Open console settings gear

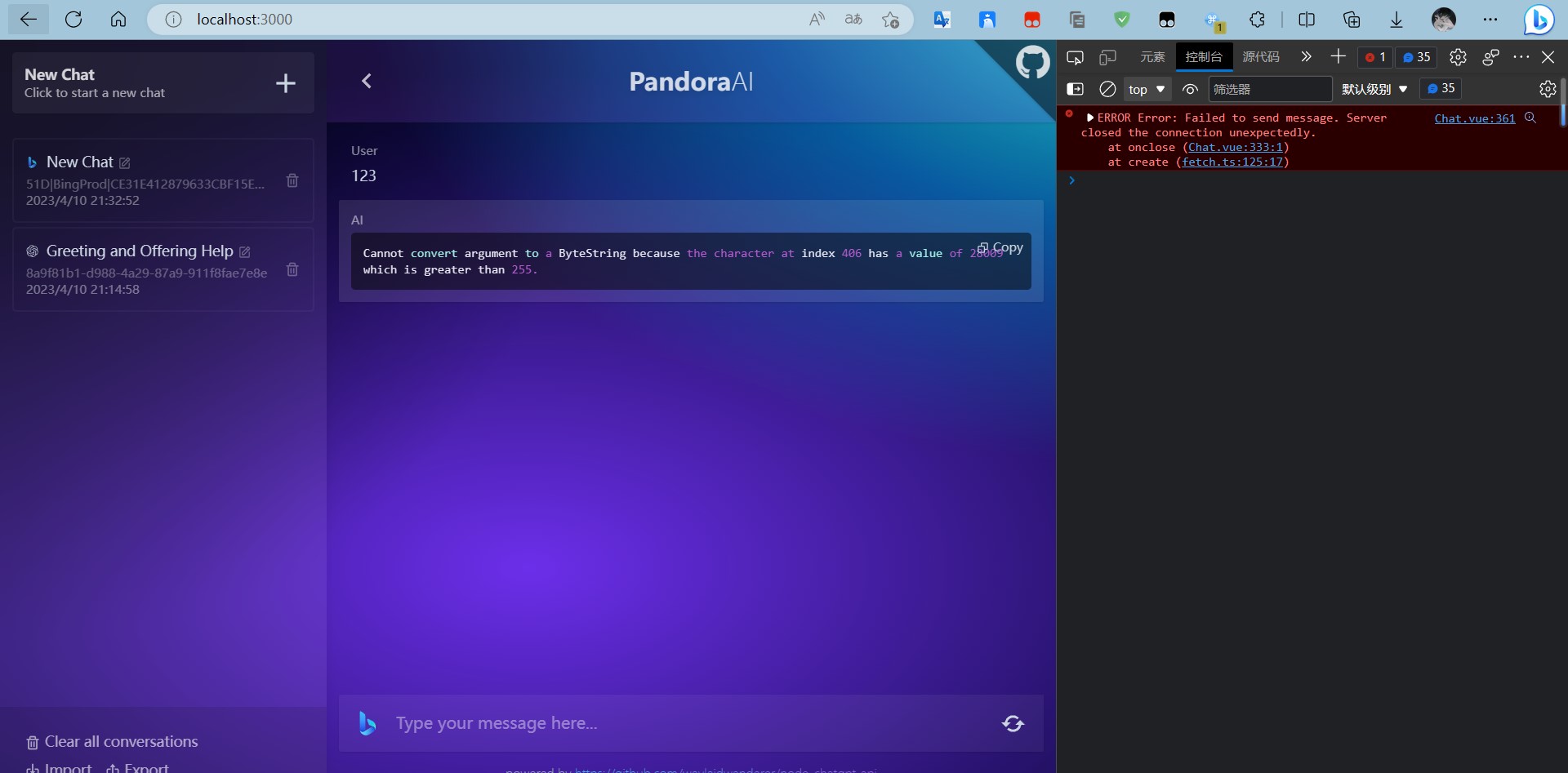point(1548,89)
